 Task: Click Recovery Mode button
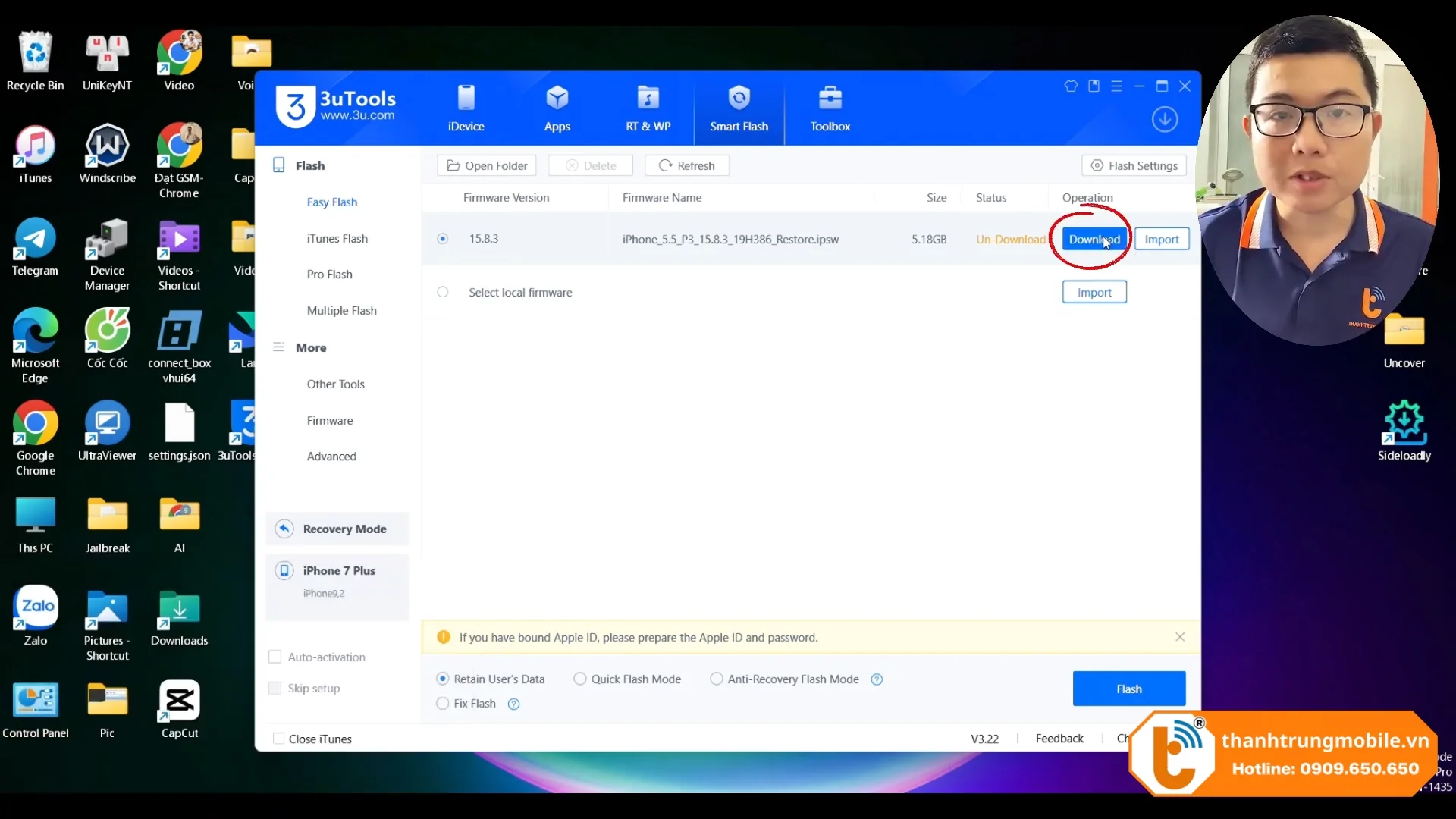(337, 529)
